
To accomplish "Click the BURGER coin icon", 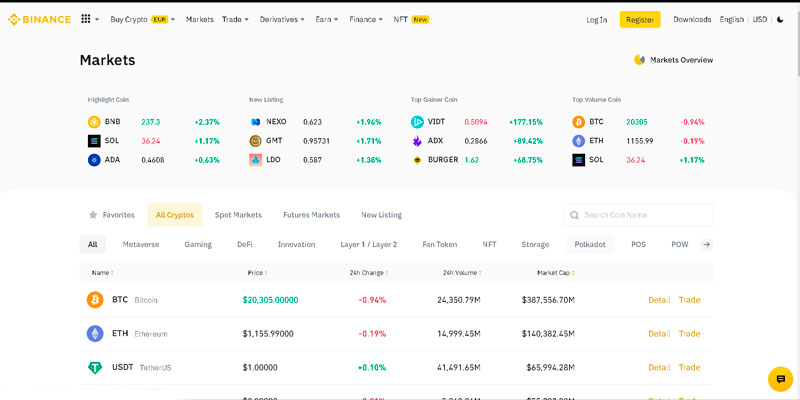I will (417, 160).
